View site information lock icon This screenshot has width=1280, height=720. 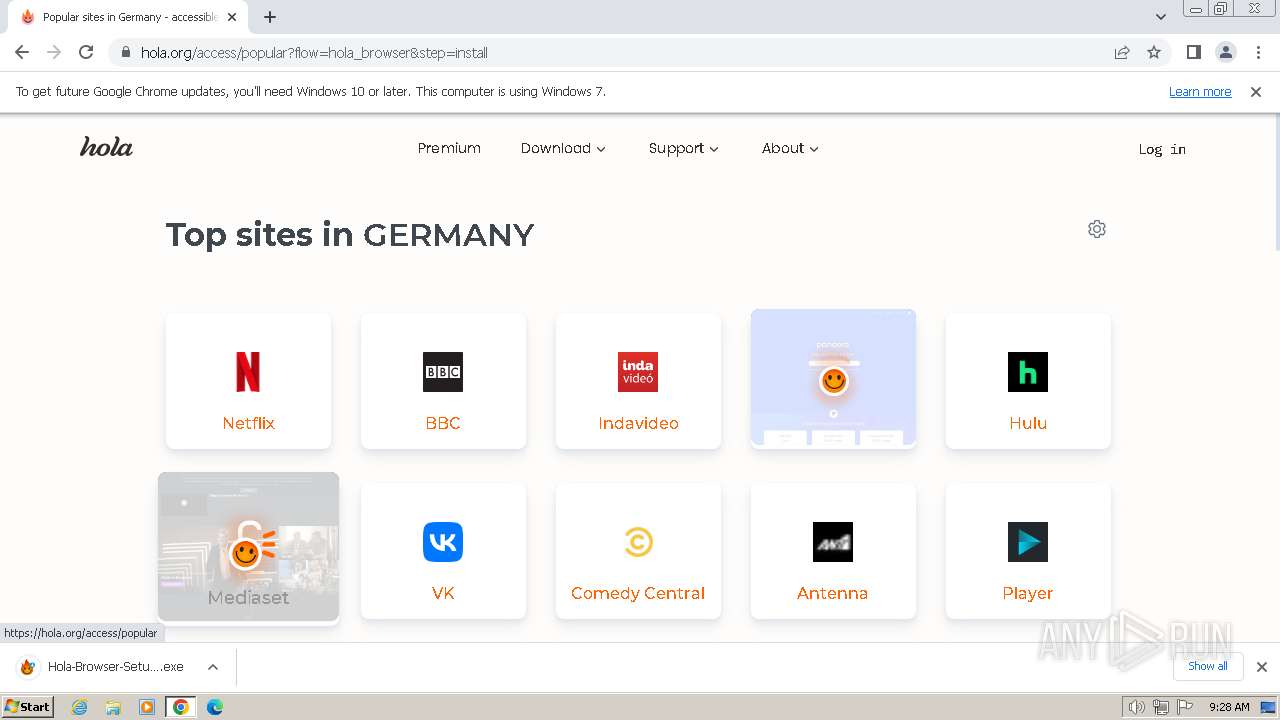tap(125, 52)
